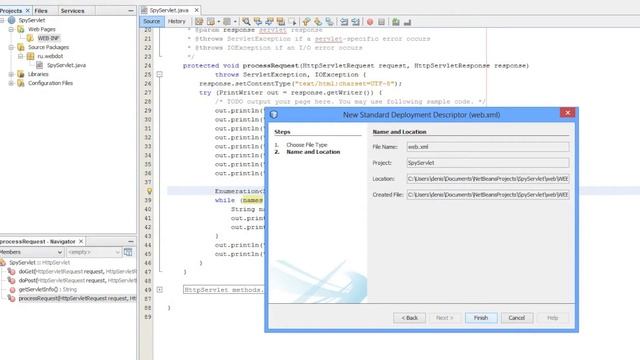640x360 pixels.
Task: Expand the Libraries node
Action: (11, 74)
